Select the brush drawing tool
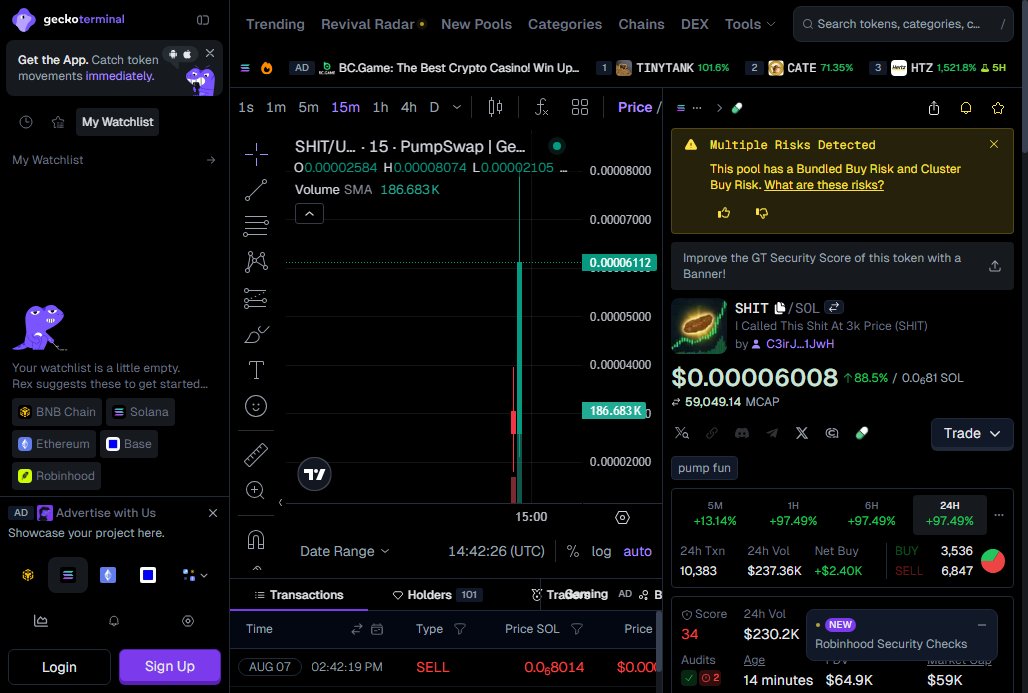Screen dimensions: 1028x693 256,334
